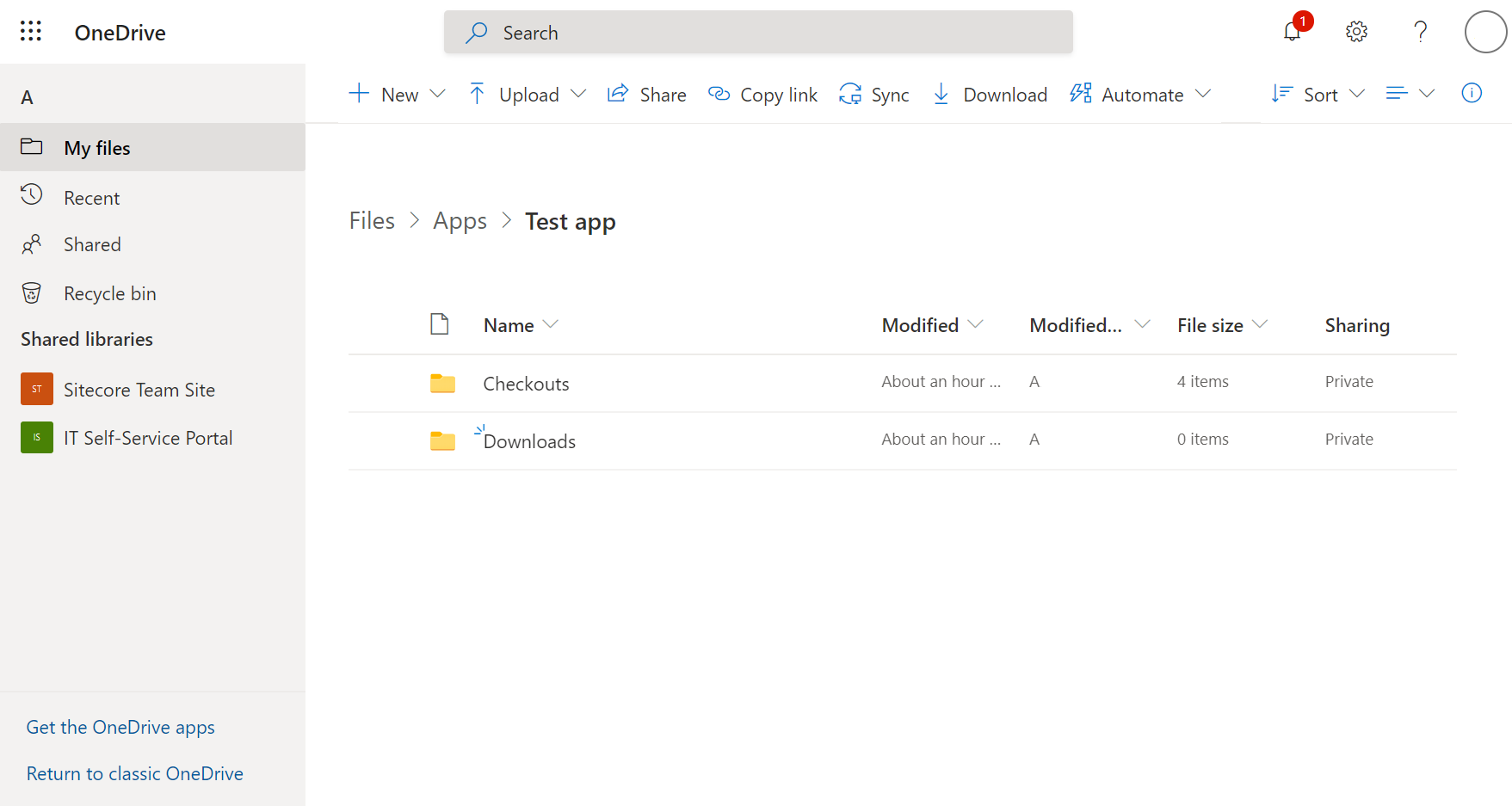1512x806 pixels.
Task: Click the help question mark icon
Action: point(1420,32)
